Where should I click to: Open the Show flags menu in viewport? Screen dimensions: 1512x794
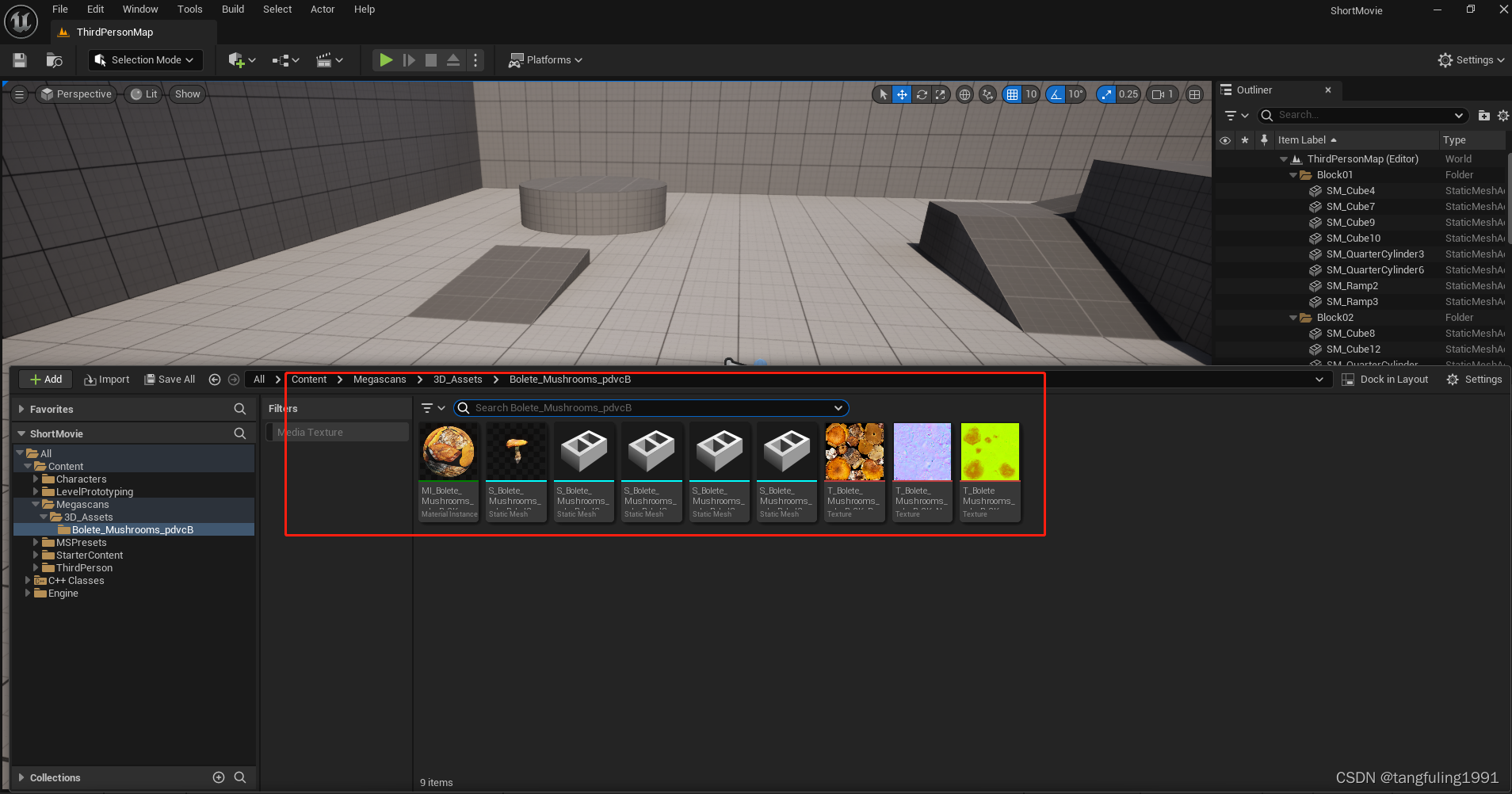coord(188,94)
